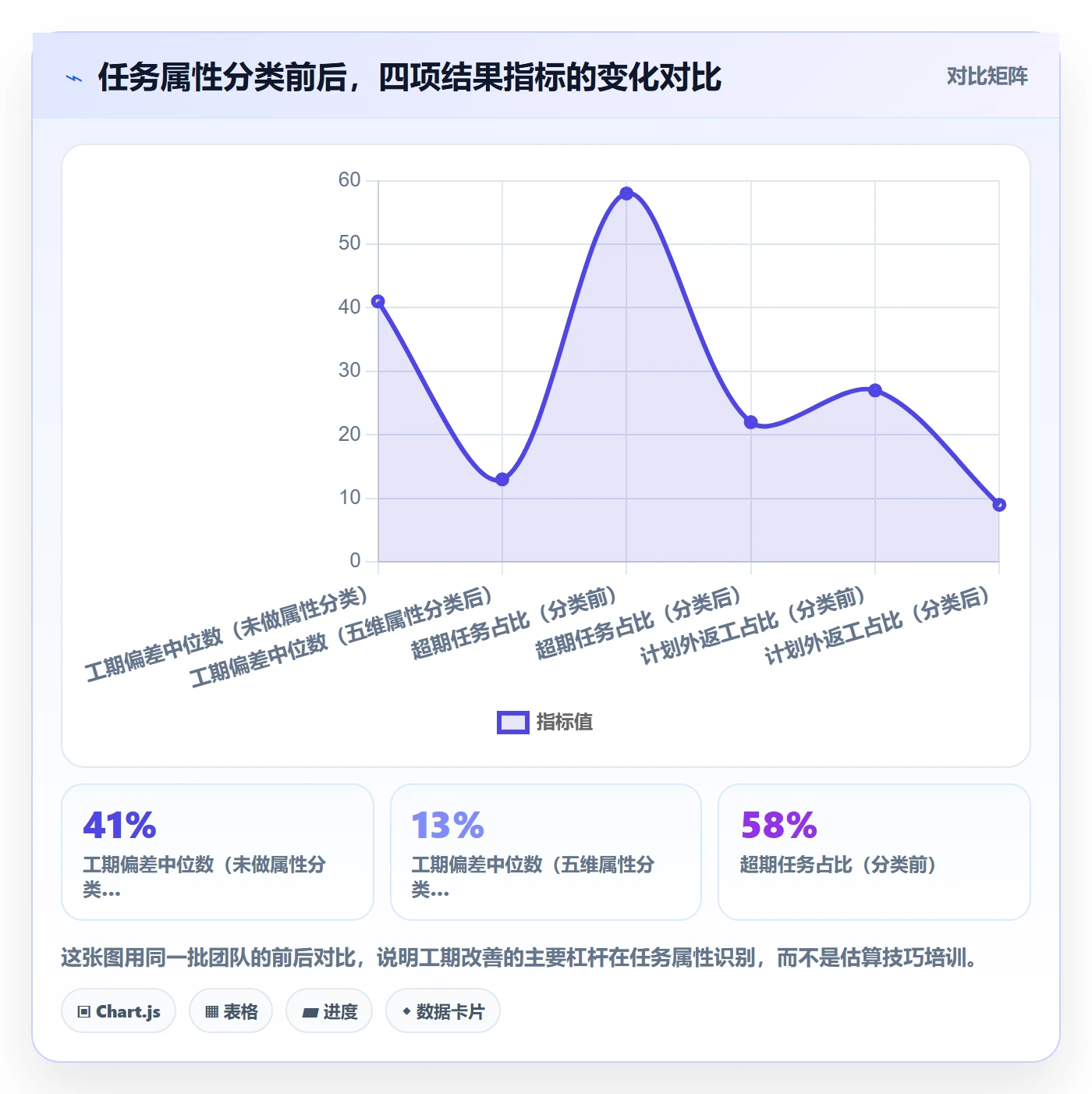Click the 60 tick on the y-axis
This screenshot has height=1094, width=1092.
click(349, 180)
